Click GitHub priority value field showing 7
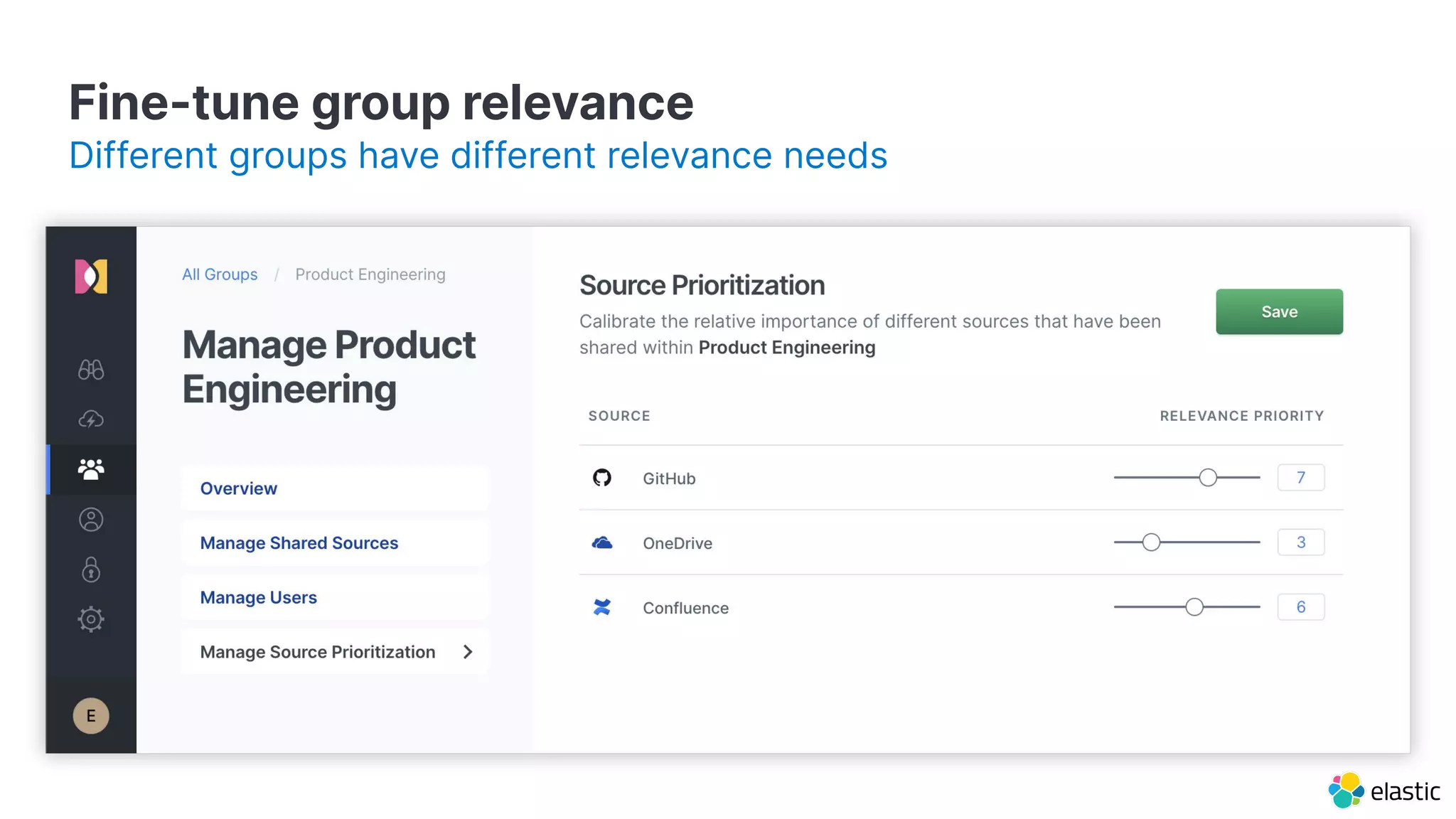 1301,478
